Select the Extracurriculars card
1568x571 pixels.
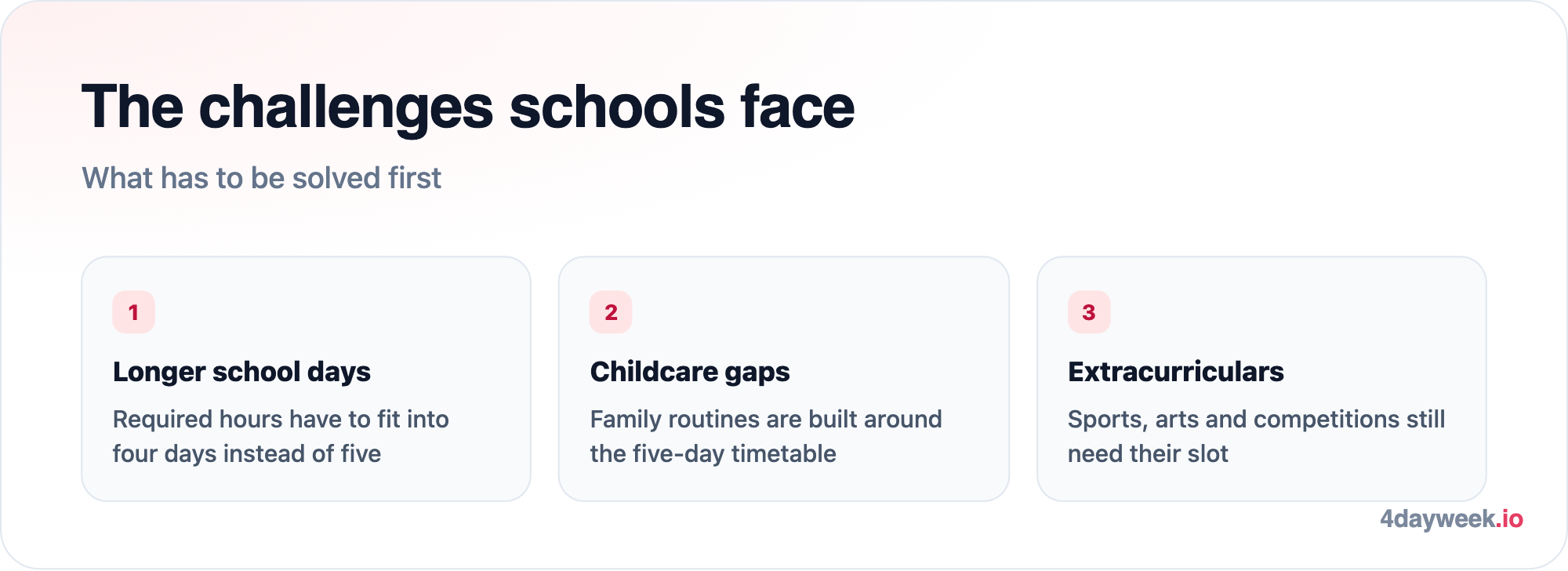(x=1261, y=379)
